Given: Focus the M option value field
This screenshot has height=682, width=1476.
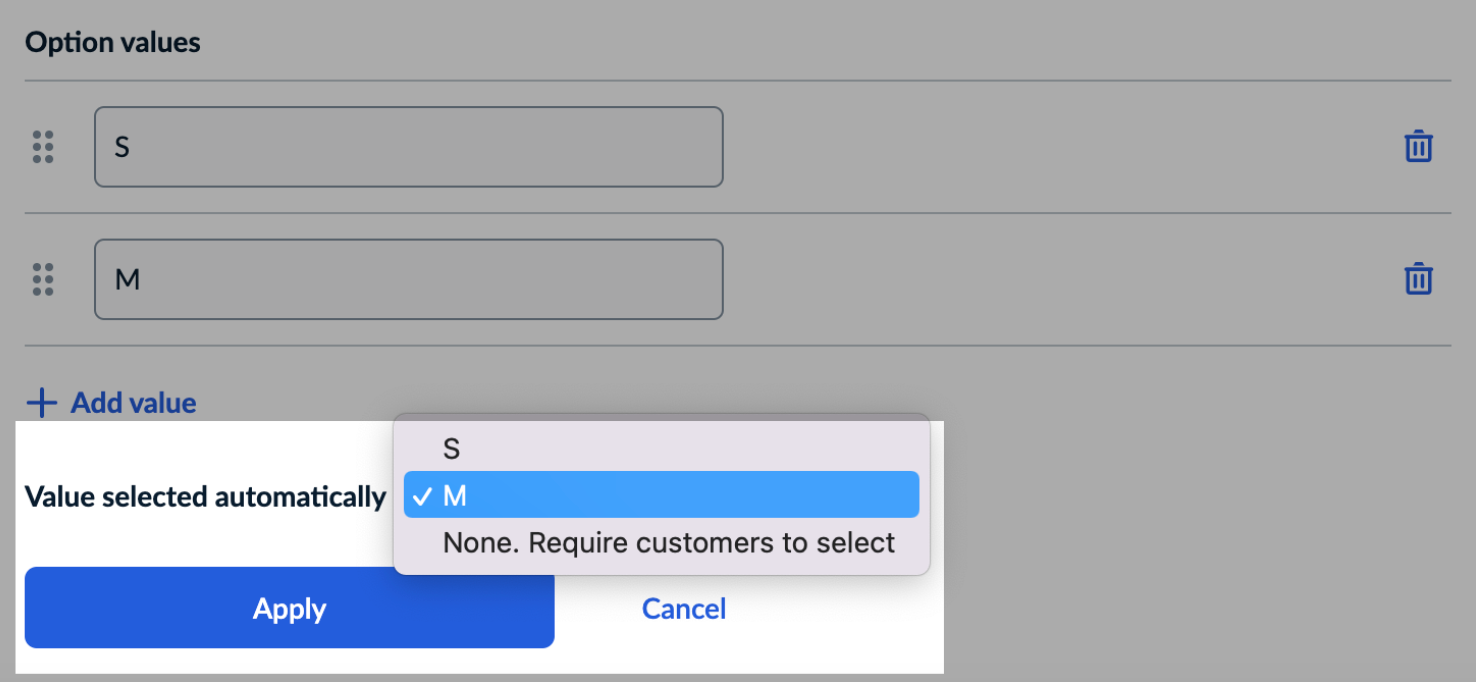Looking at the screenshot, I should (408, 279).
